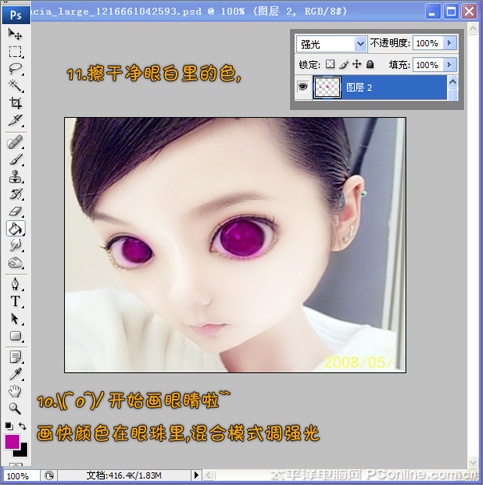The height and width of the screenshot is (485, 483).
Task: Select the Smudge tool
Action: 15,246
